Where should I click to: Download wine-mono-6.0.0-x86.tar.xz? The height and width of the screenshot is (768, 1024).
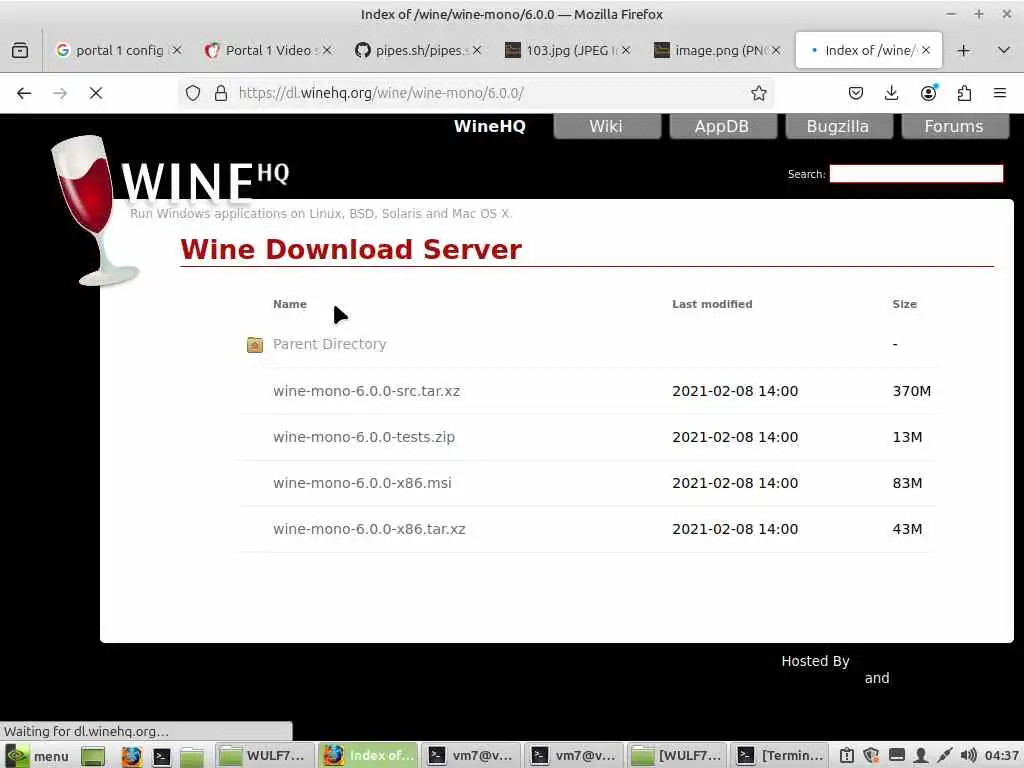[x=369, y=529]
